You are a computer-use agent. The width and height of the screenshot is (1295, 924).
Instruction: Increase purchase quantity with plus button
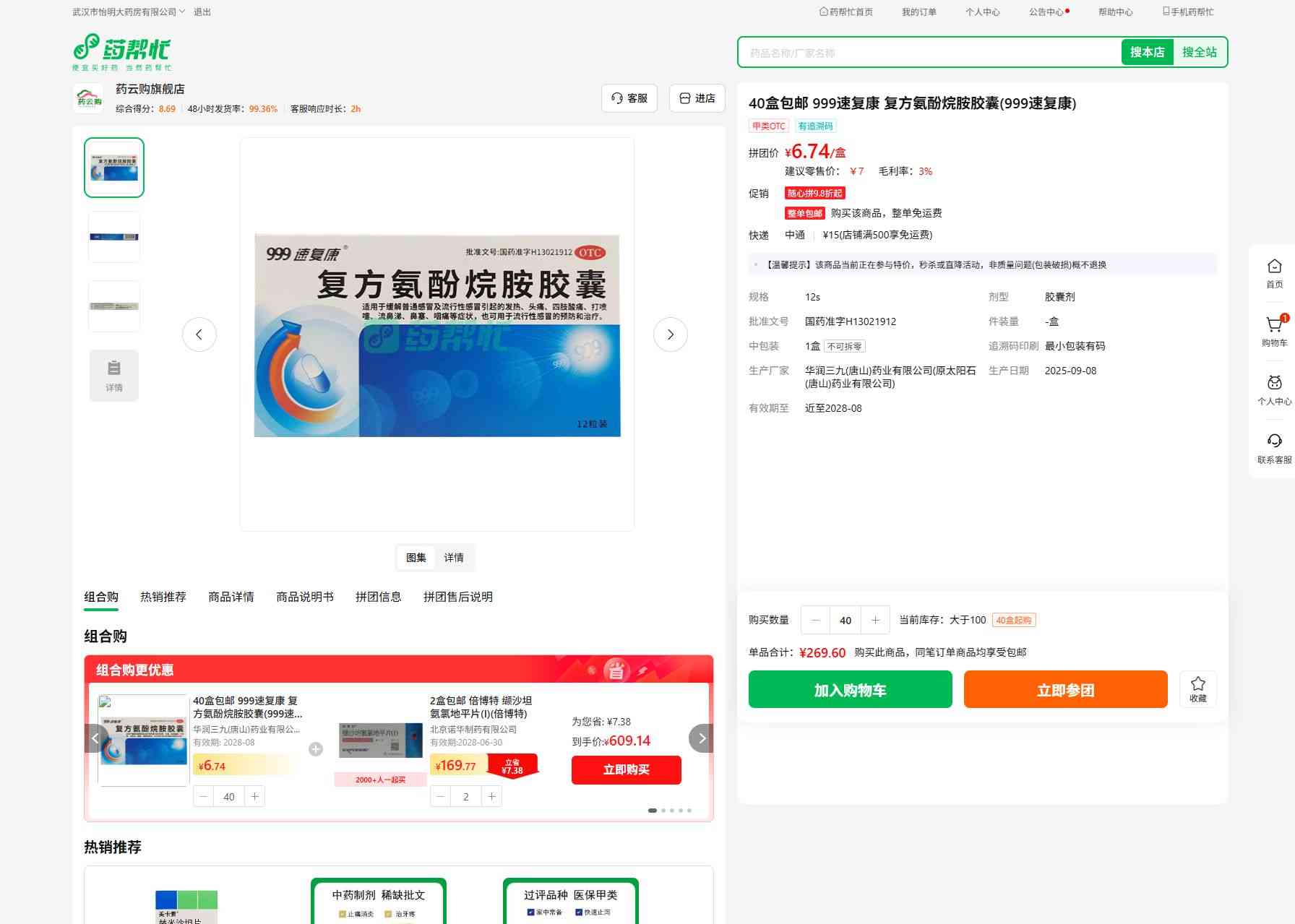click(x=875, y=620)
